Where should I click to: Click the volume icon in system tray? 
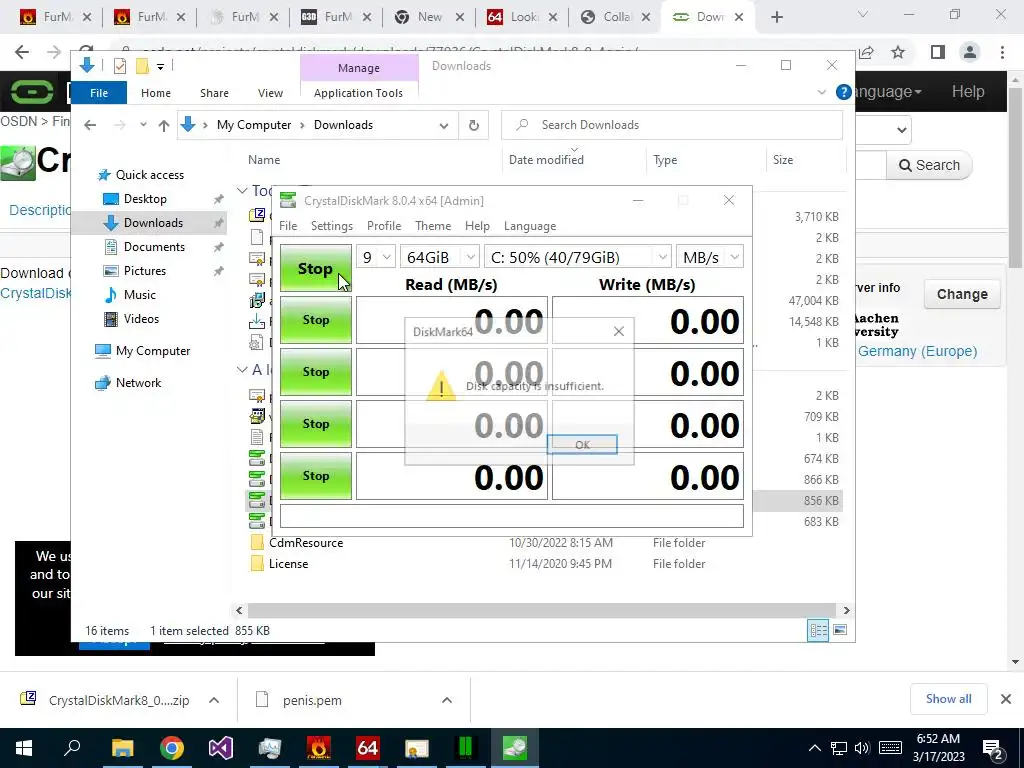862,748
